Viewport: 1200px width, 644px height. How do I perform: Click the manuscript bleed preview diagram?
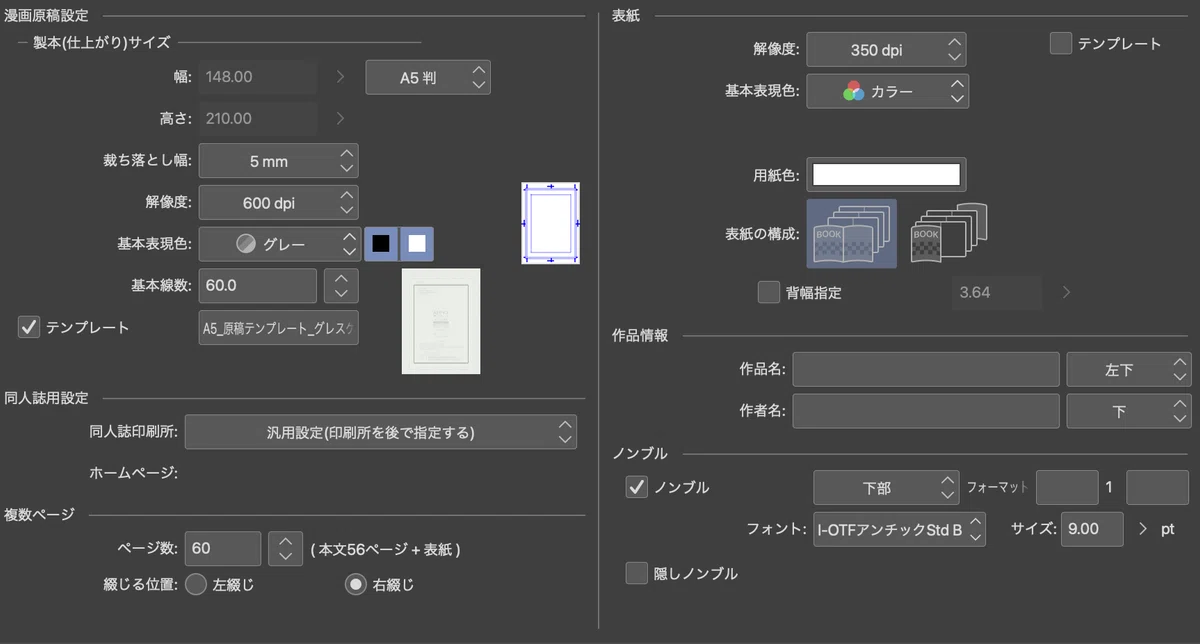click(x=551, y=223)
